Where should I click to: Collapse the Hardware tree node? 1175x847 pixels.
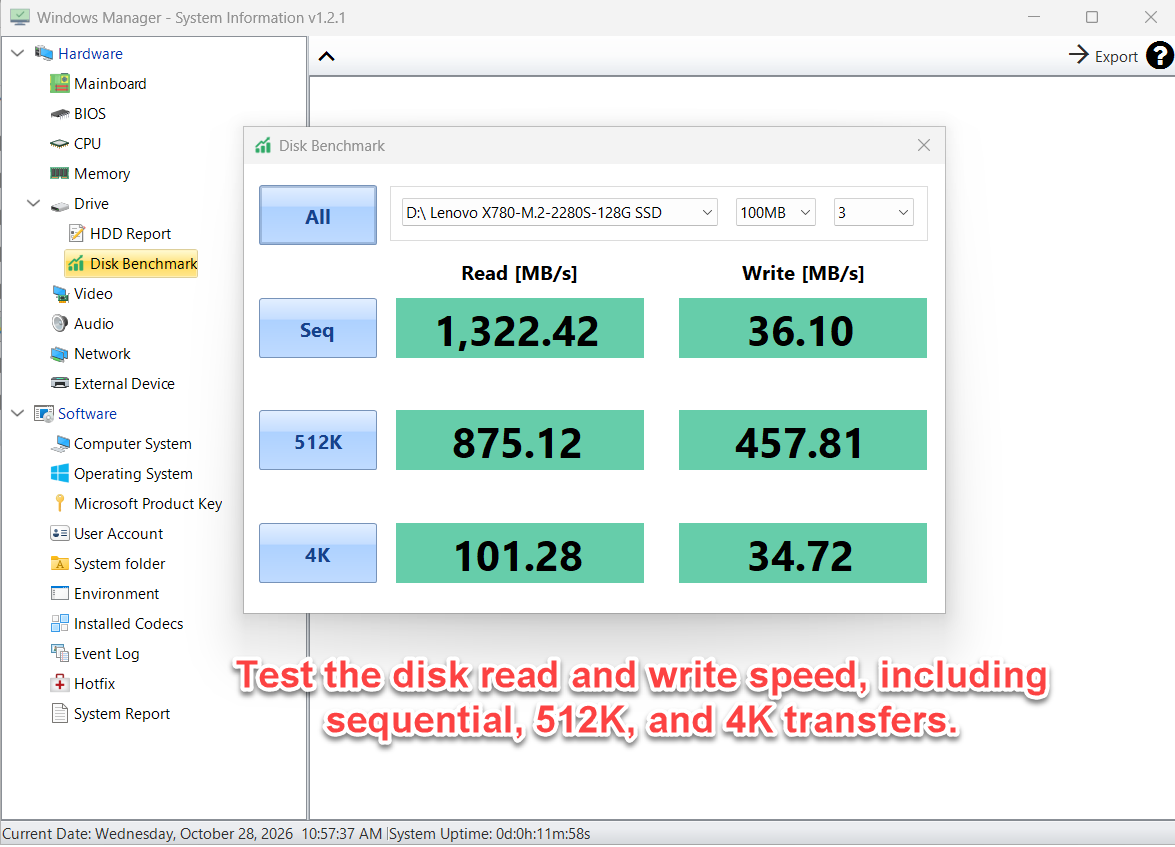[x=17, y=53]
